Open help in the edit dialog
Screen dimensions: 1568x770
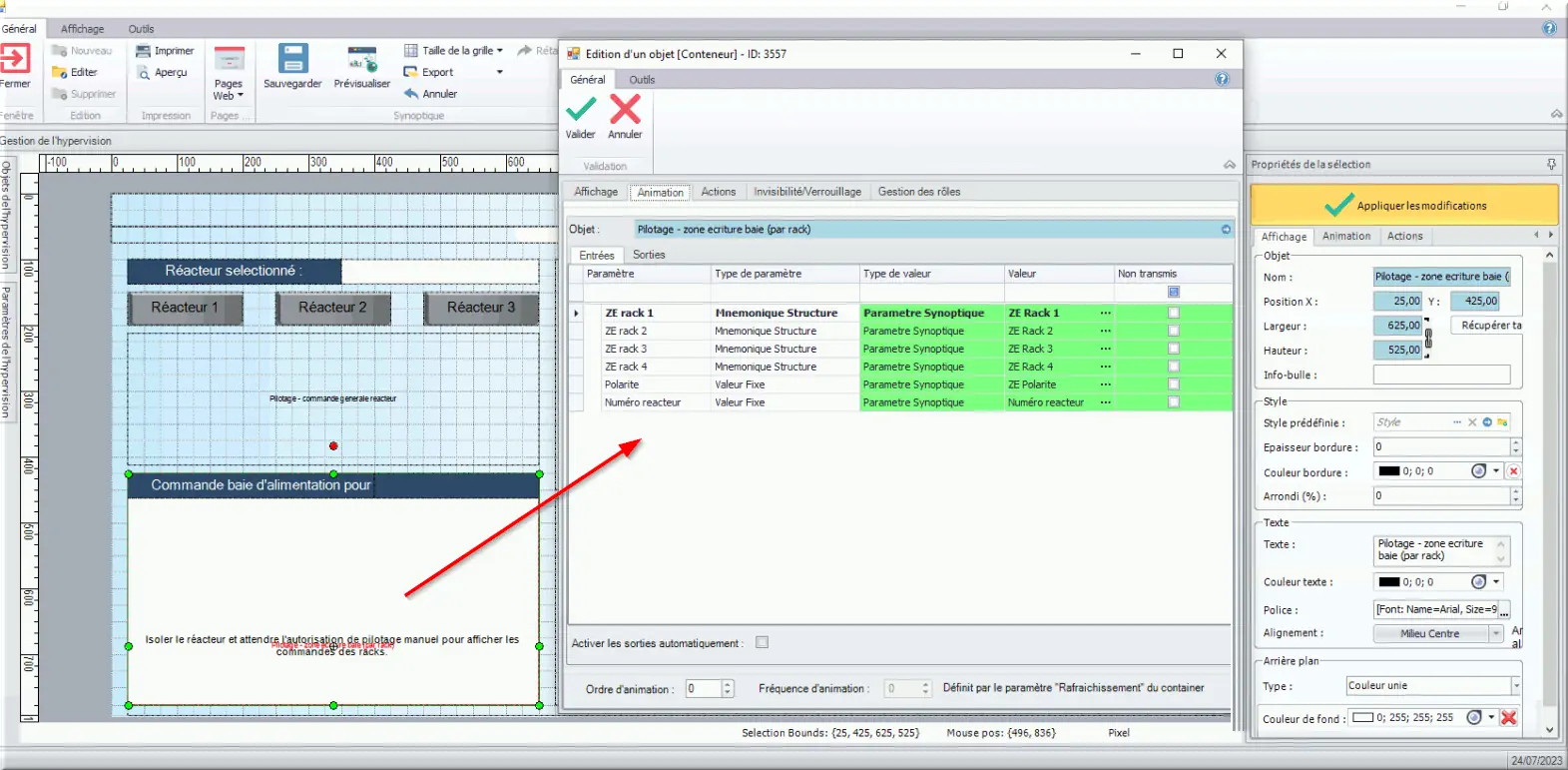click(x=1222, y=79)
